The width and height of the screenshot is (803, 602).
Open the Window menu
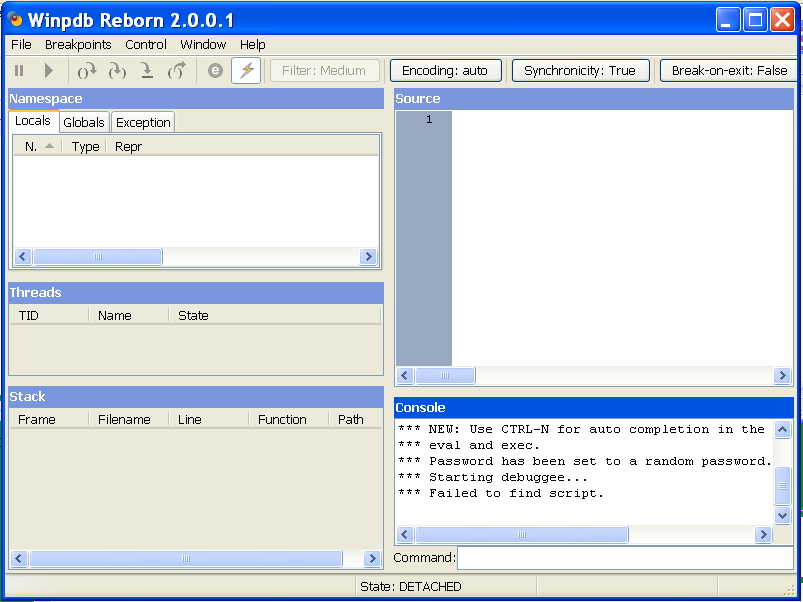[x=203, y=44]
